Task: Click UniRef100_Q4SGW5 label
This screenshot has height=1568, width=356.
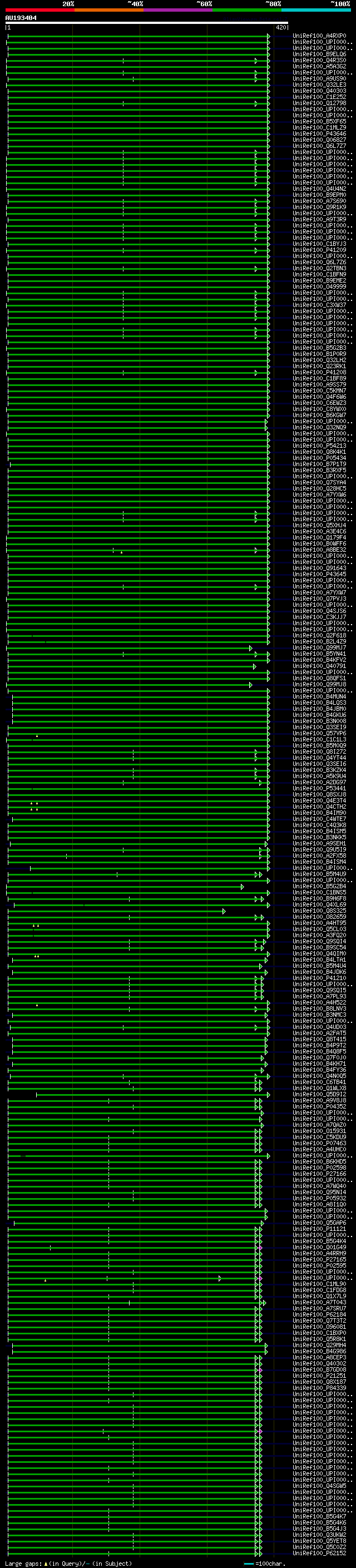Action: pyautogui.click(x=319, y=1485)
